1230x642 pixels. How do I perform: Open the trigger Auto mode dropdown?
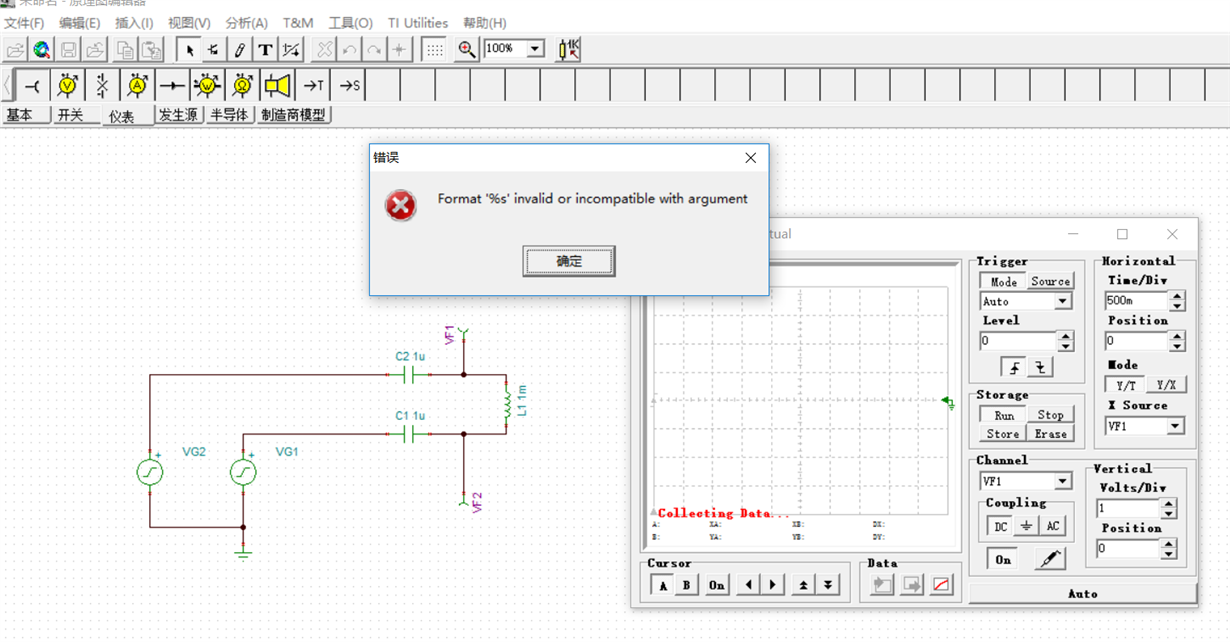click(1063, 301)
